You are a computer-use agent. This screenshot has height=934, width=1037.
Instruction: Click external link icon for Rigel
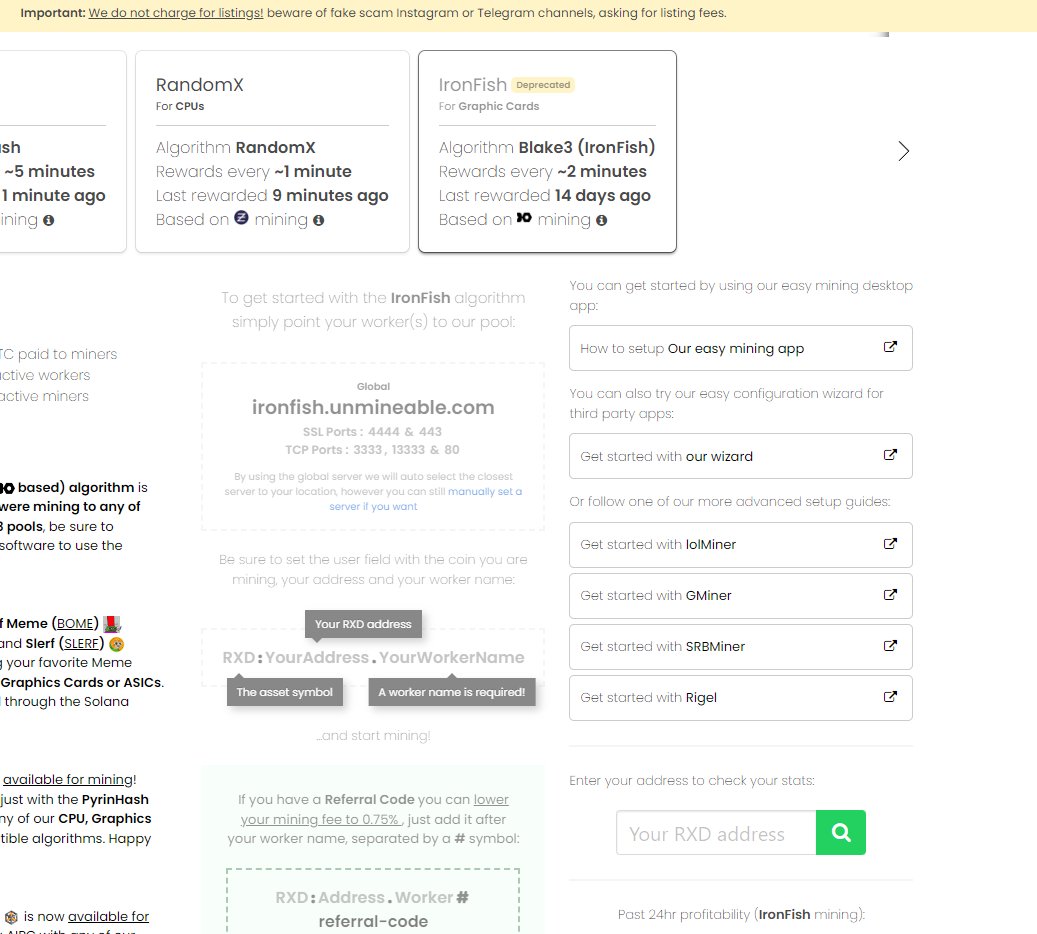(890, 696)
